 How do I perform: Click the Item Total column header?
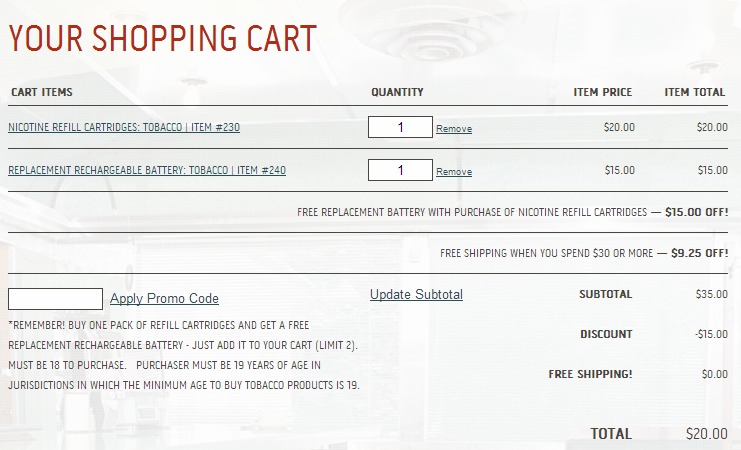pyautogui.click(x=695, y=92)
